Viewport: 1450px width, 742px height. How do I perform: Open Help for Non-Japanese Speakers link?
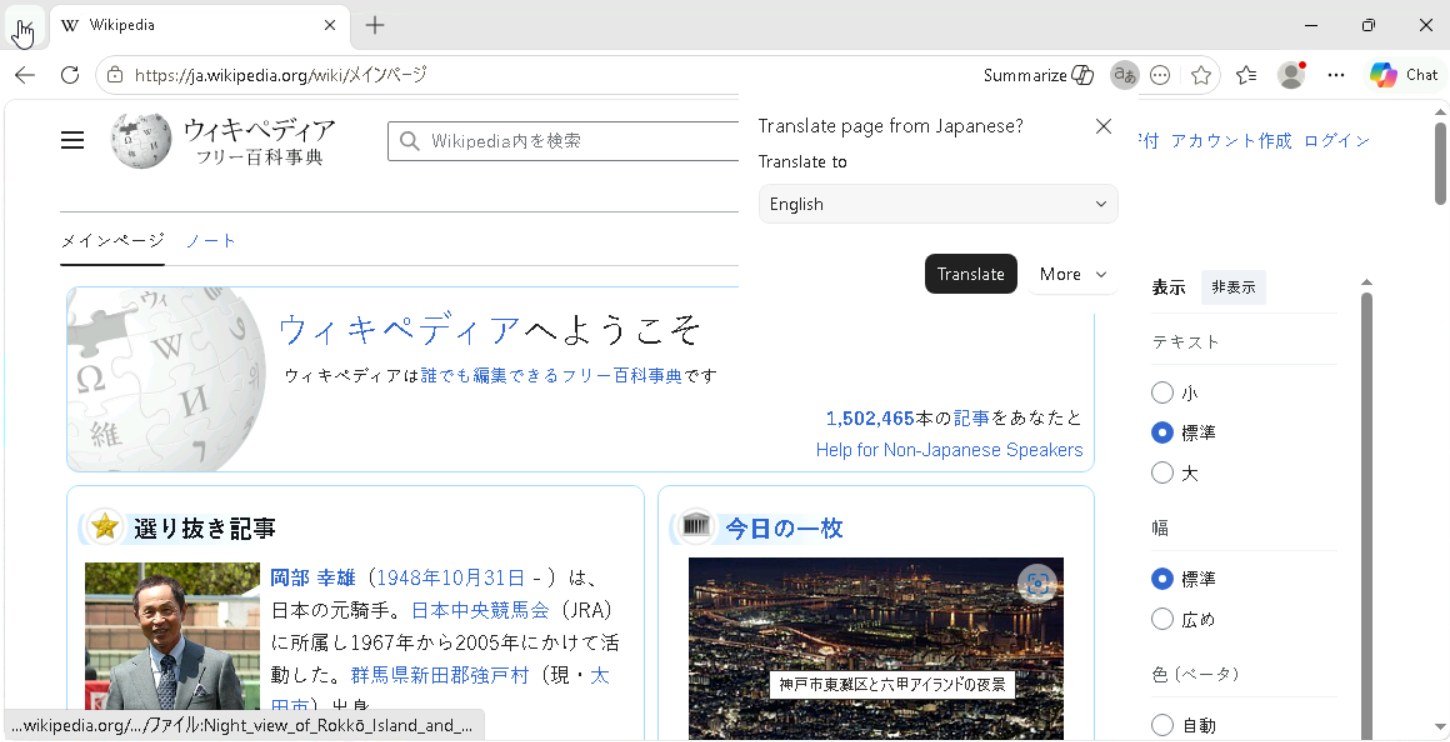click(x=949, y=450)
